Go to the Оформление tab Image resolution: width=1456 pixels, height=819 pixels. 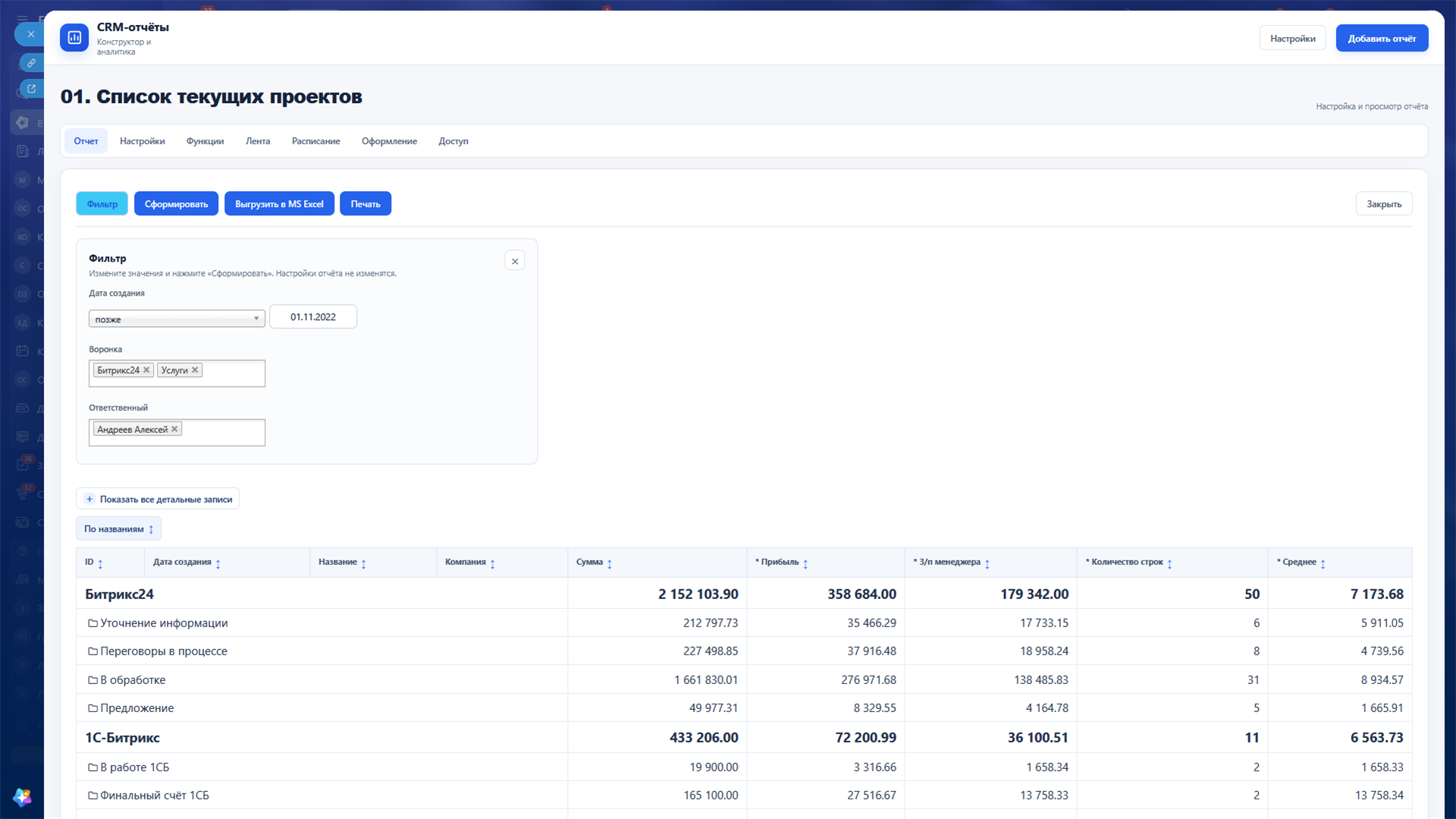(389, 141)
